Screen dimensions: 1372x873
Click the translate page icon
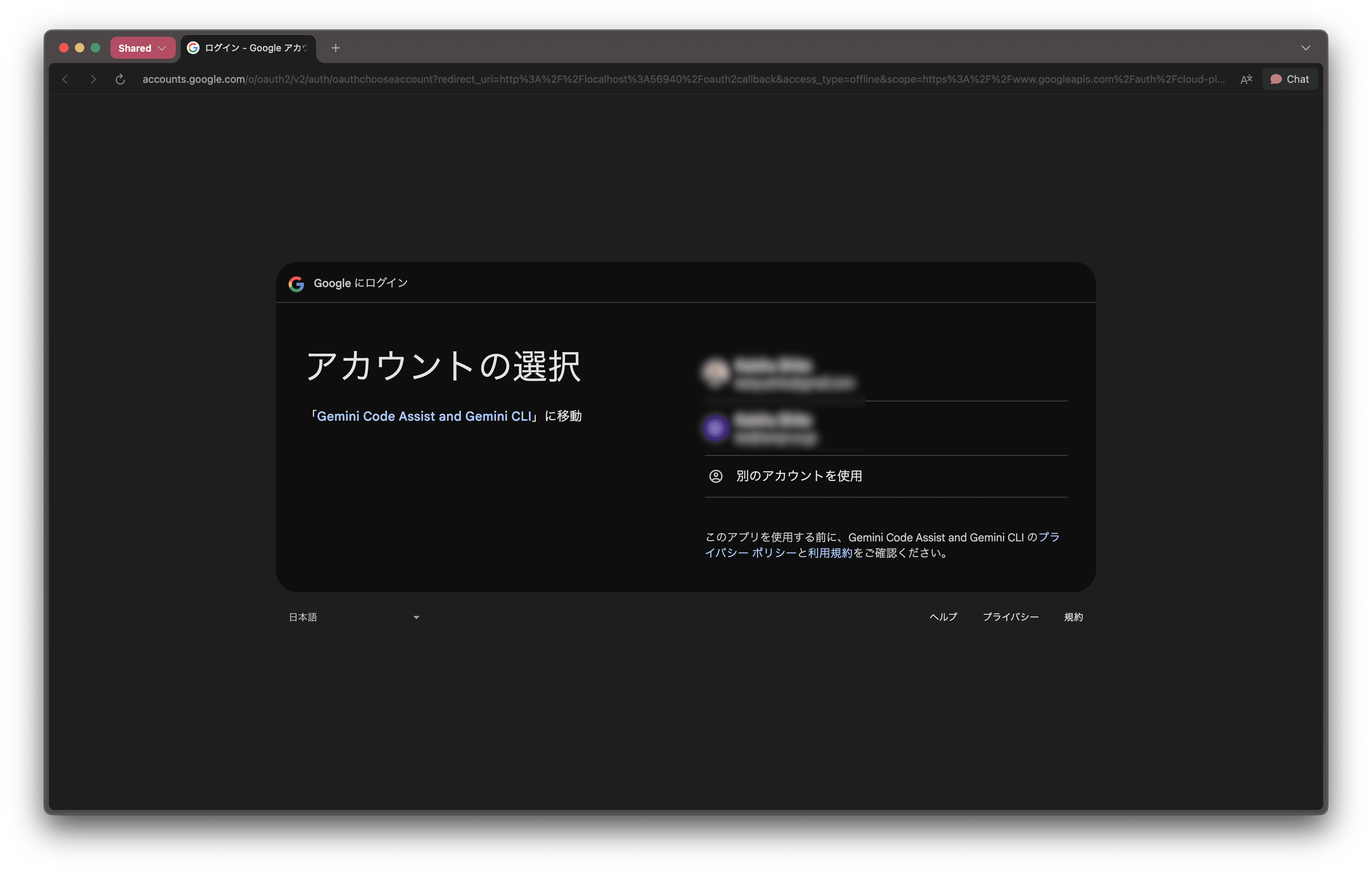[x=1246, y=79]
